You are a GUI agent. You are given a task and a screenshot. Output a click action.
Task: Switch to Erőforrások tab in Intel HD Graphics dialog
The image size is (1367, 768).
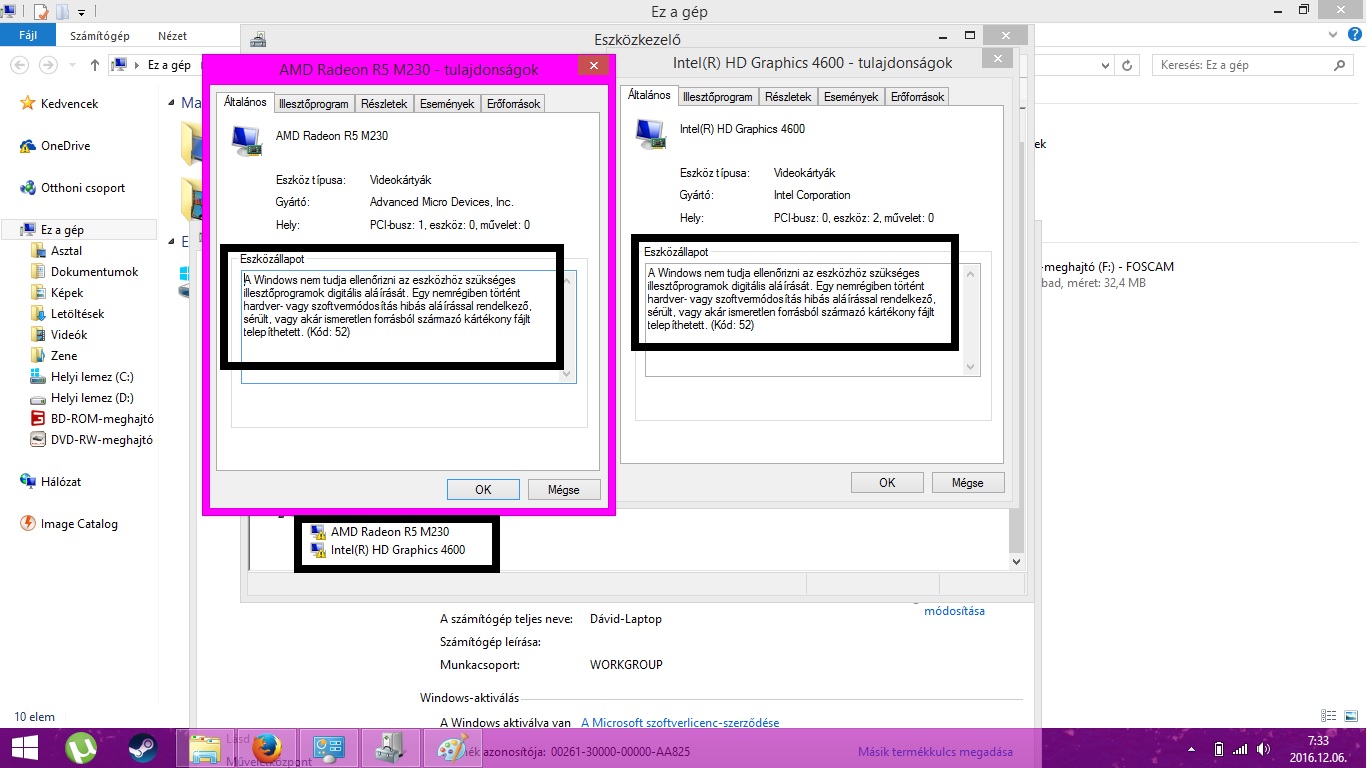pyautogui.click(x=917, y=97)
